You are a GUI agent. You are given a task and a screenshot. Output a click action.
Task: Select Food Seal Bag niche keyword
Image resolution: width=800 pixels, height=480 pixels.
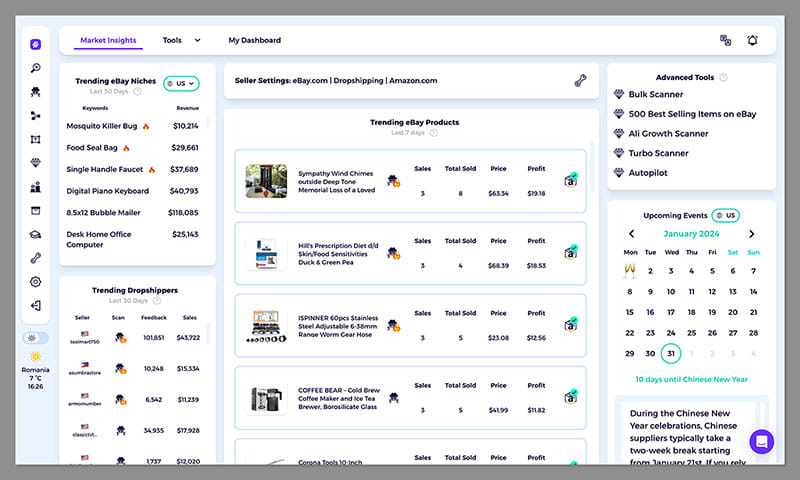click(x=92, y=147)
